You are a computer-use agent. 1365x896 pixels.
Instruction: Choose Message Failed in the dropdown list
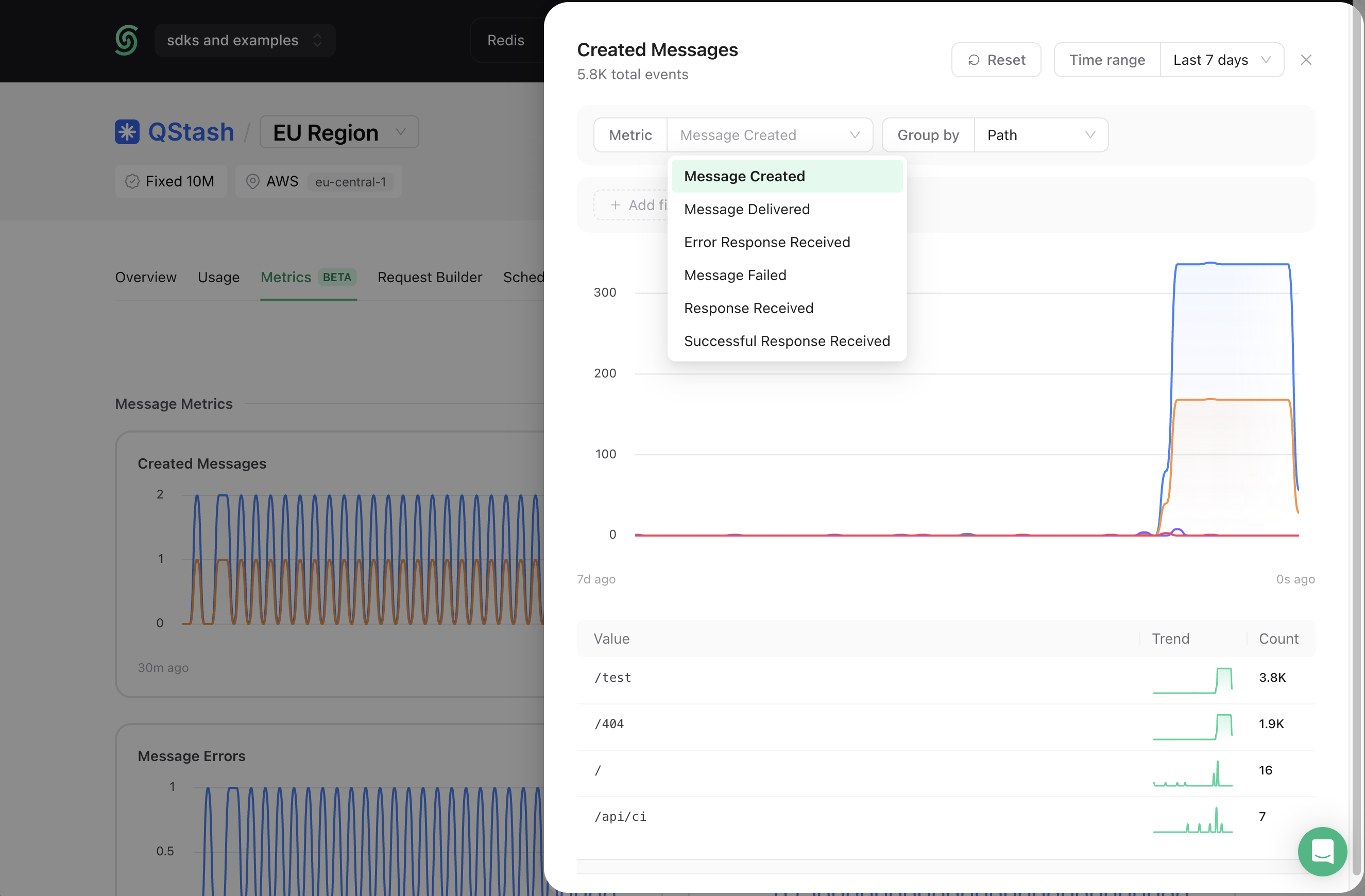[x=735, y=275]
